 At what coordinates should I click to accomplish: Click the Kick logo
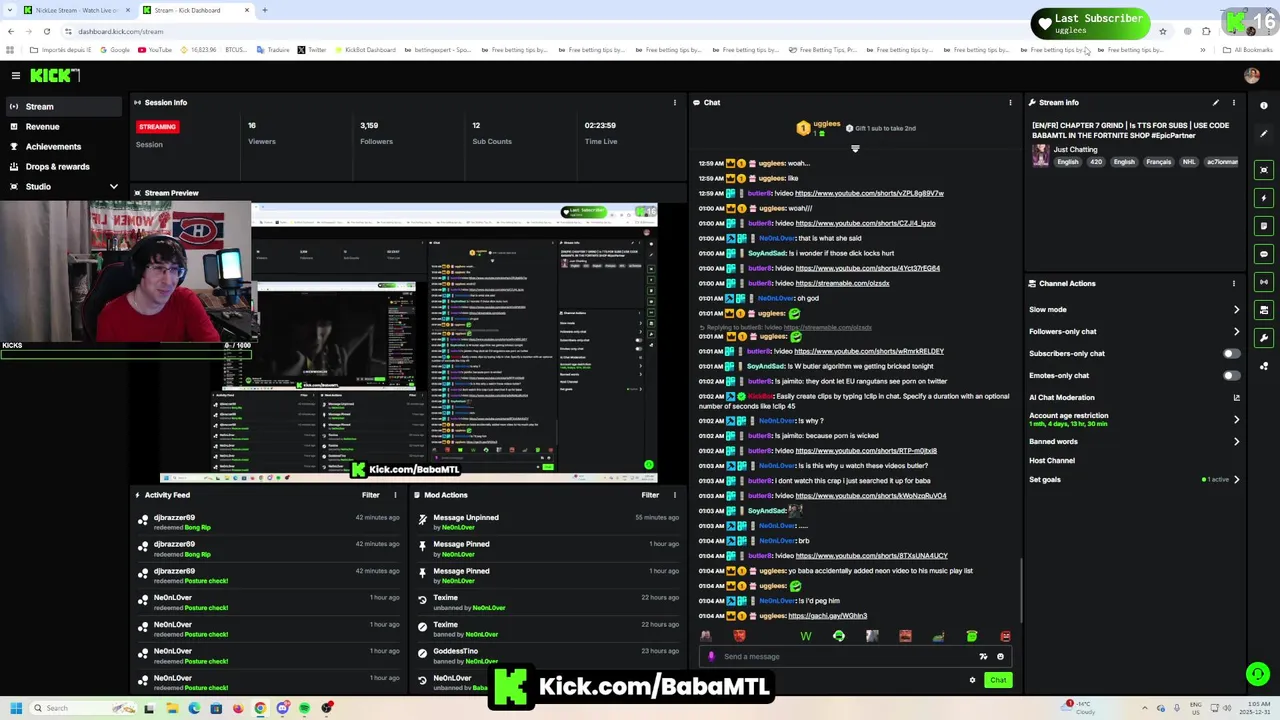[54, 75]
